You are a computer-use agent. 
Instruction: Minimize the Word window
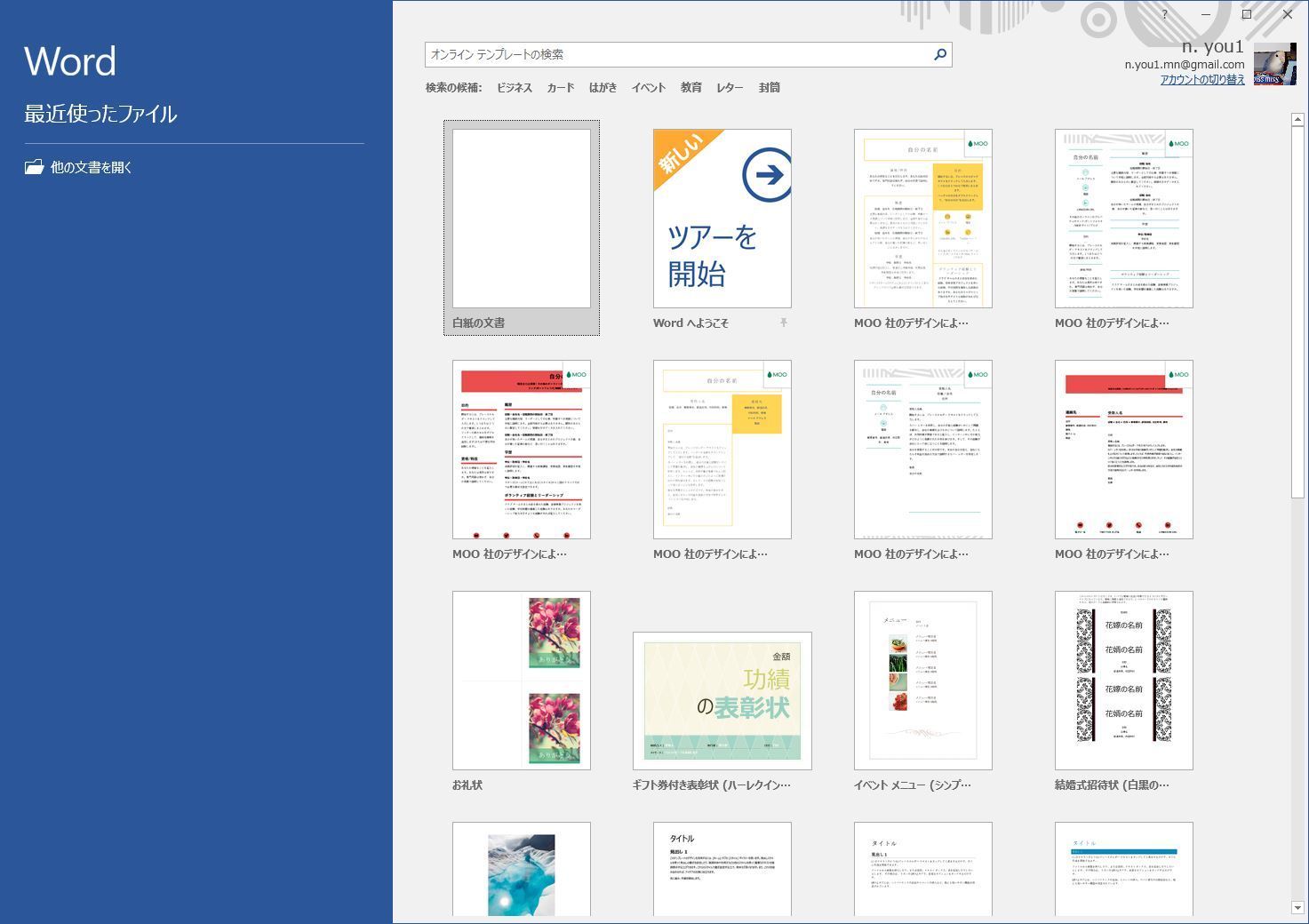point(1205,14)
